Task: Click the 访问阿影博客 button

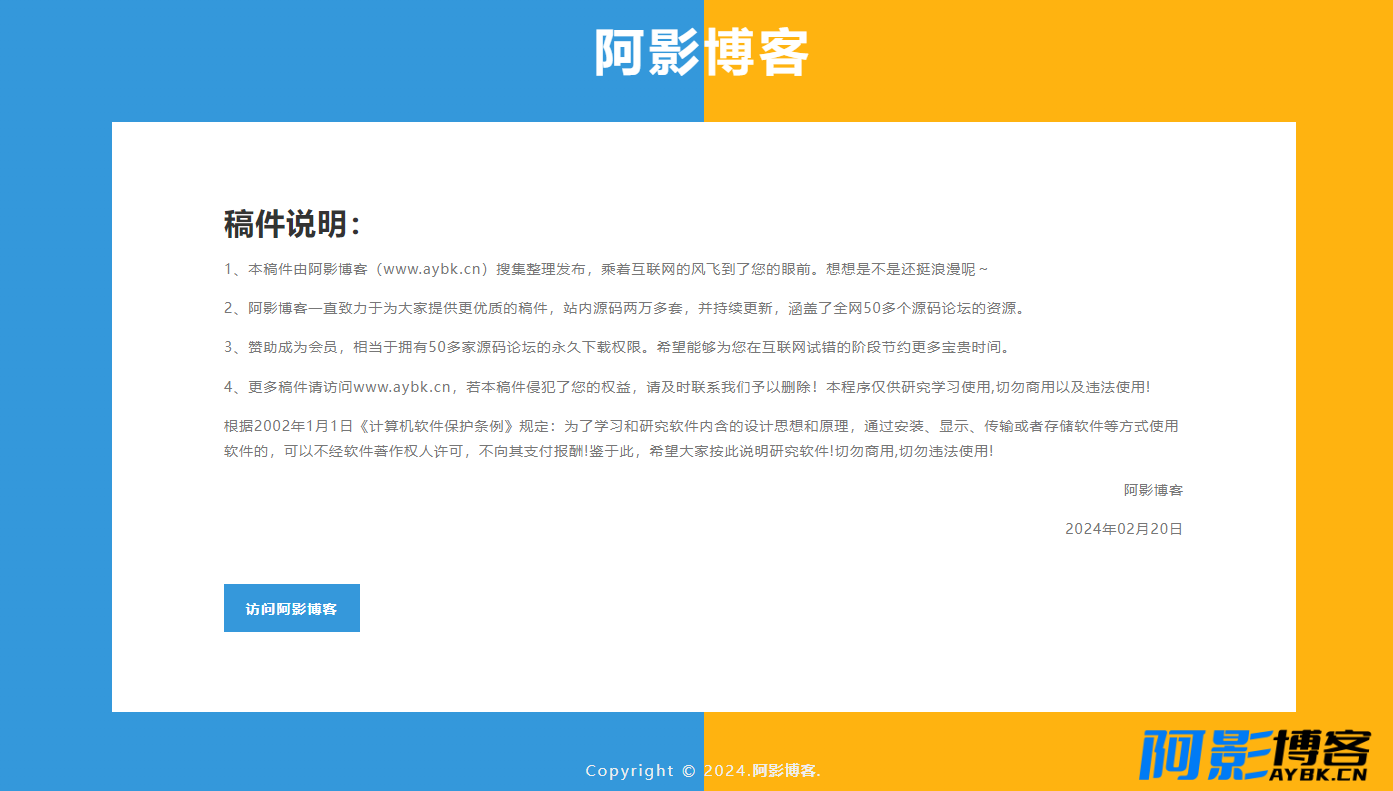Action: click(291, 608)
